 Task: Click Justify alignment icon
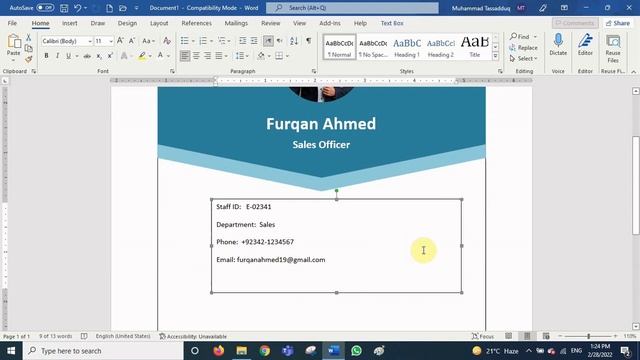(x=219, y=56)
